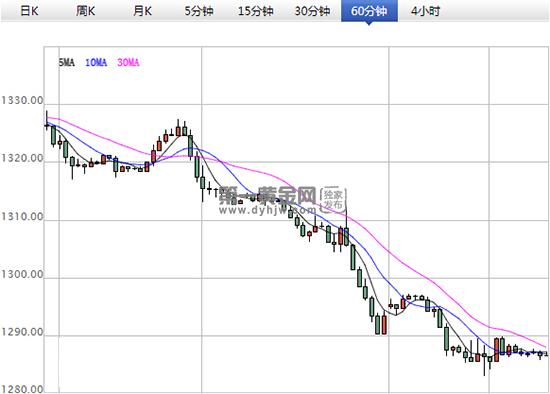Select the 15分钟 interval tab
This screenshot has height=394, width=550.
pyautogui.click(x=256, y=11)
